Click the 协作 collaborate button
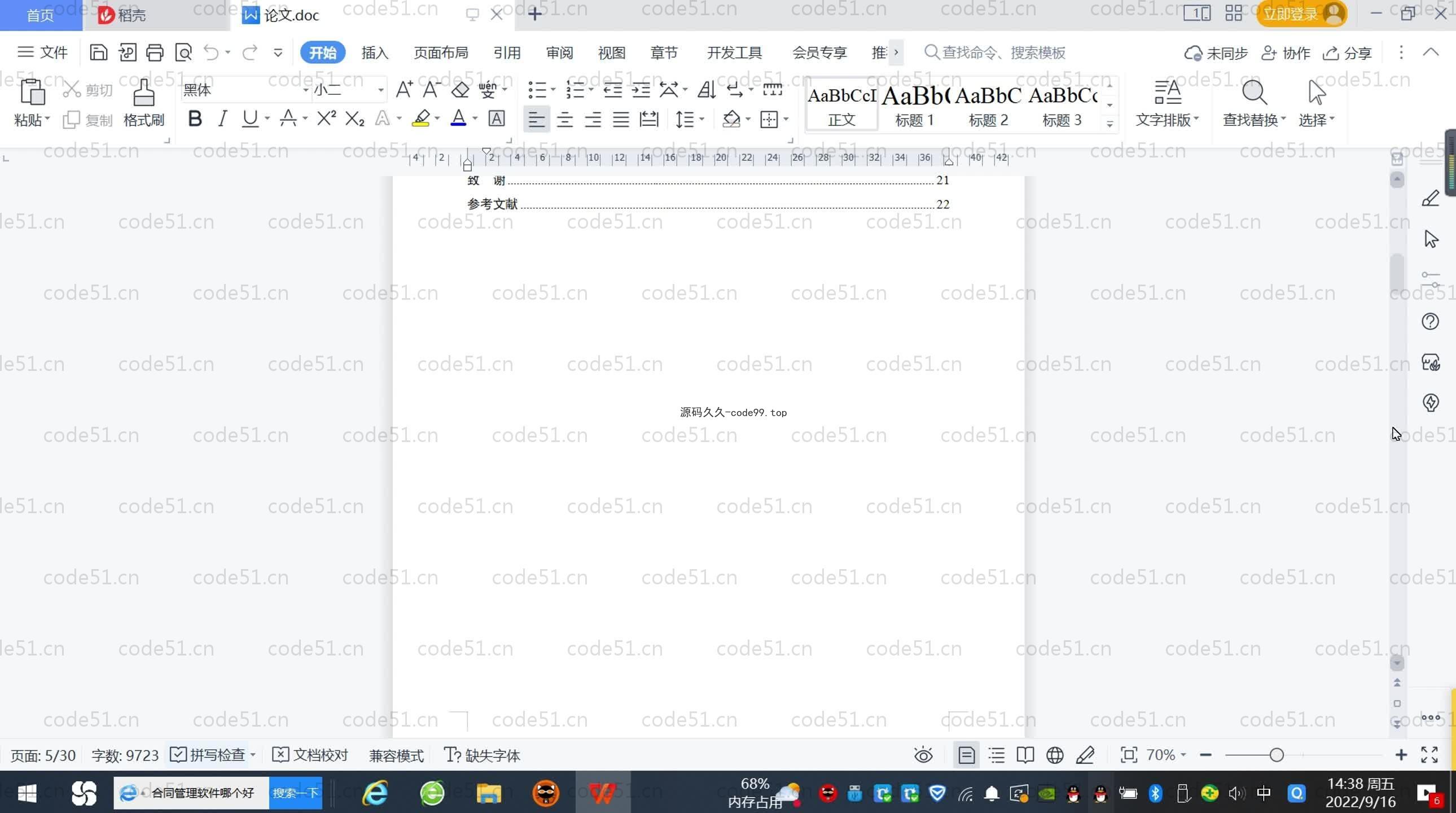 coord(1286,53)
